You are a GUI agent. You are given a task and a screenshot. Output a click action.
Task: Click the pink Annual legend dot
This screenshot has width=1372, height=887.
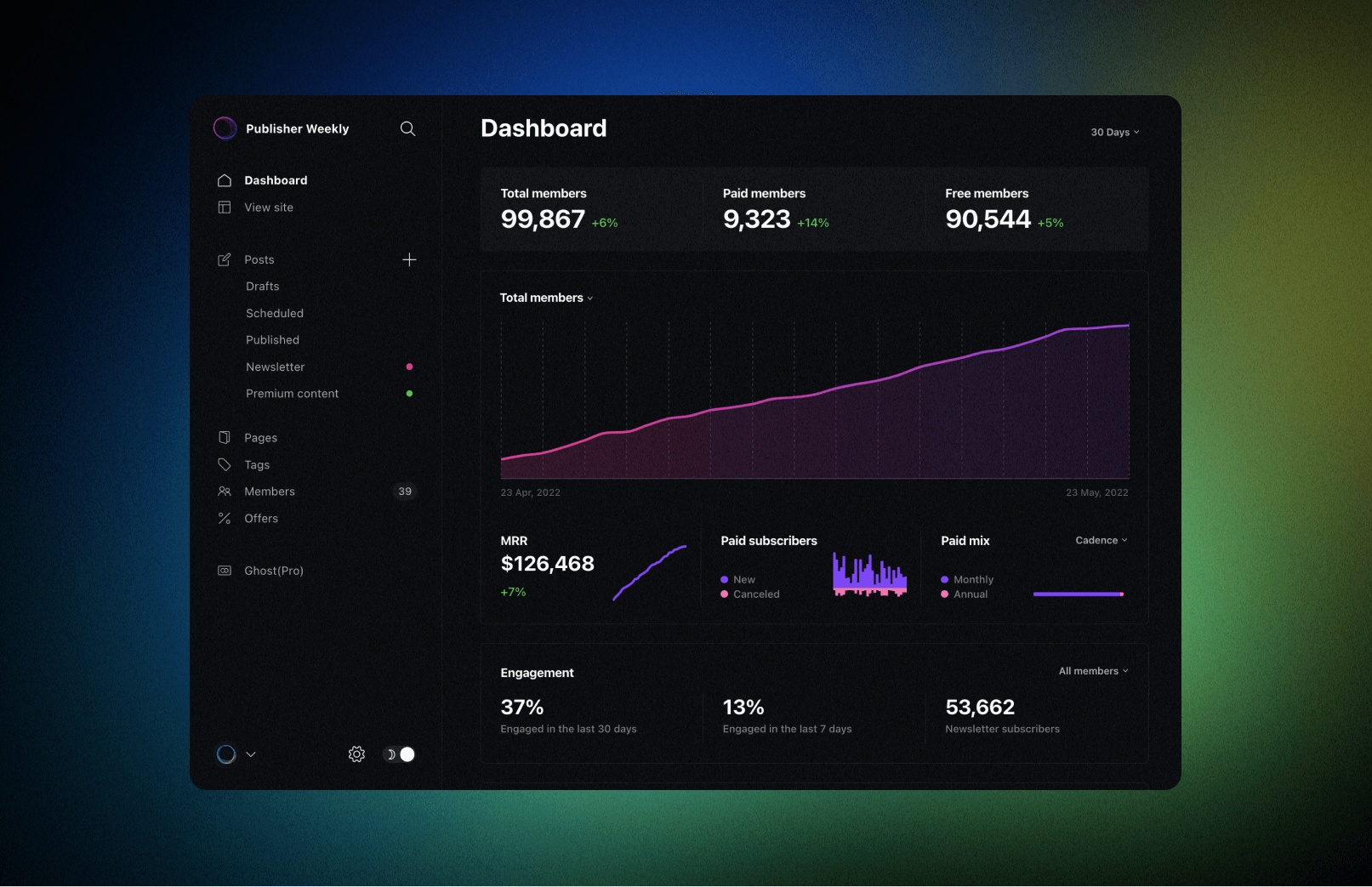point(944,594)
